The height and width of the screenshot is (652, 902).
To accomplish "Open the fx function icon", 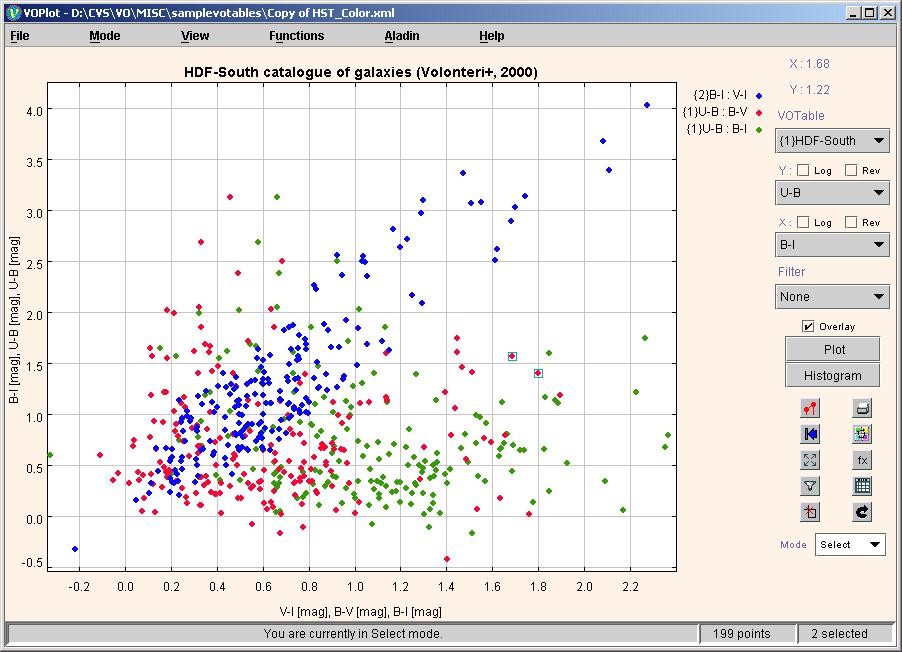I will [x=862, y=460].
